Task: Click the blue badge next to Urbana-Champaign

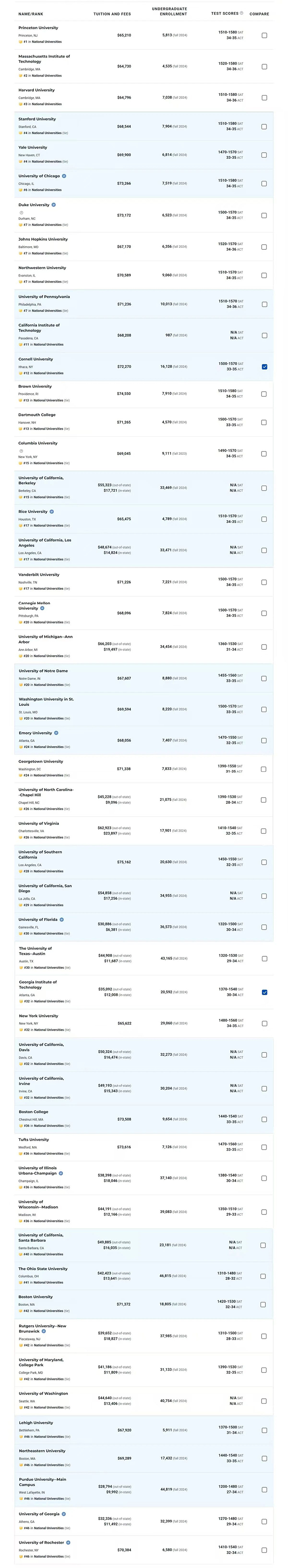Action: 61,1173
